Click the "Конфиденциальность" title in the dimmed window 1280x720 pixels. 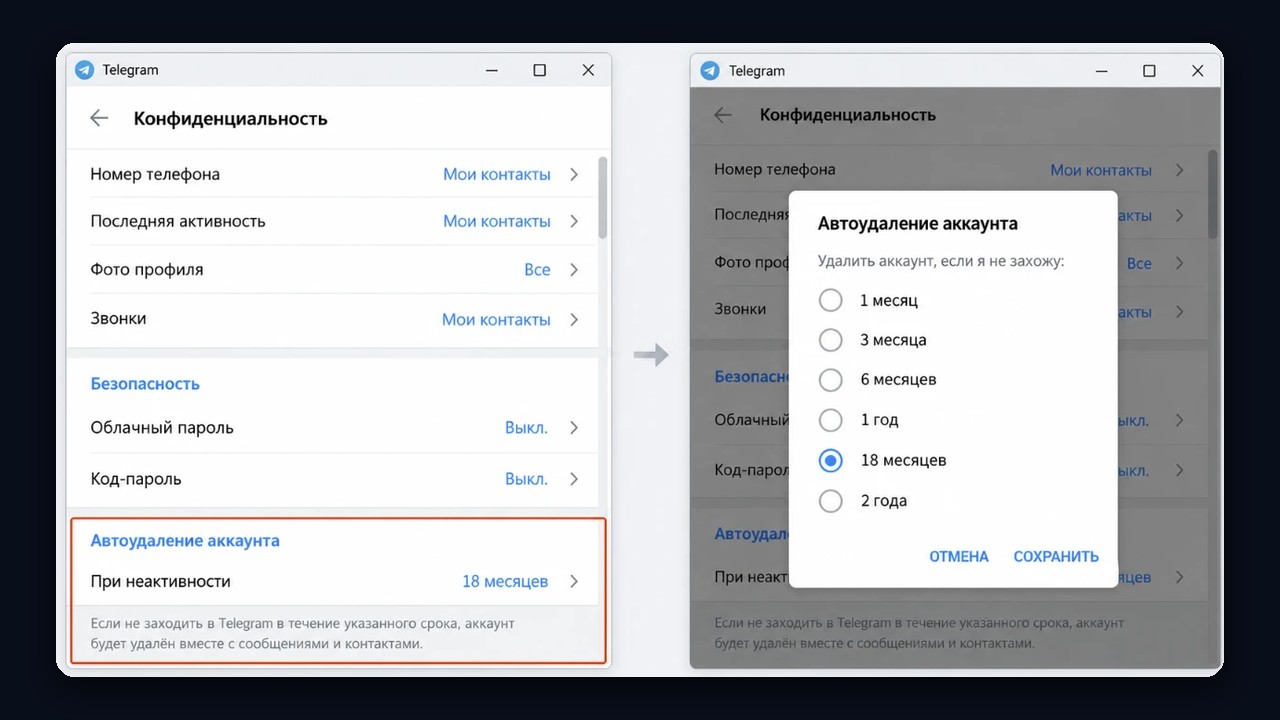pos(848,115)
